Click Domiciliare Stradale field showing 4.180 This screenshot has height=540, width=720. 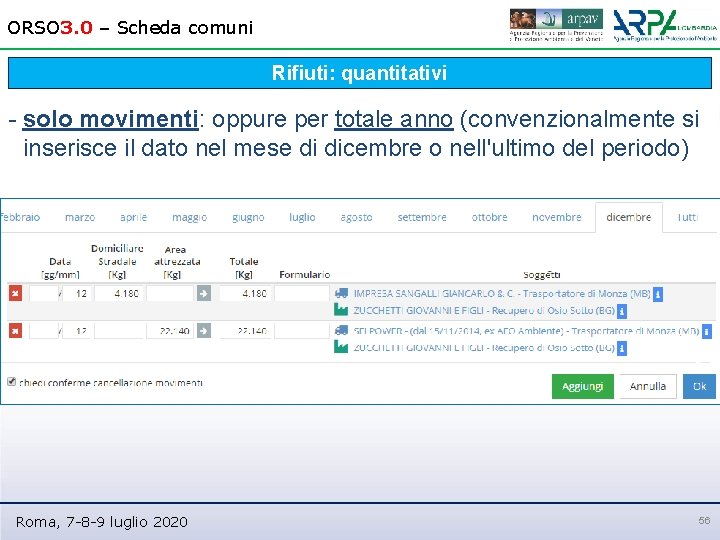119,293
